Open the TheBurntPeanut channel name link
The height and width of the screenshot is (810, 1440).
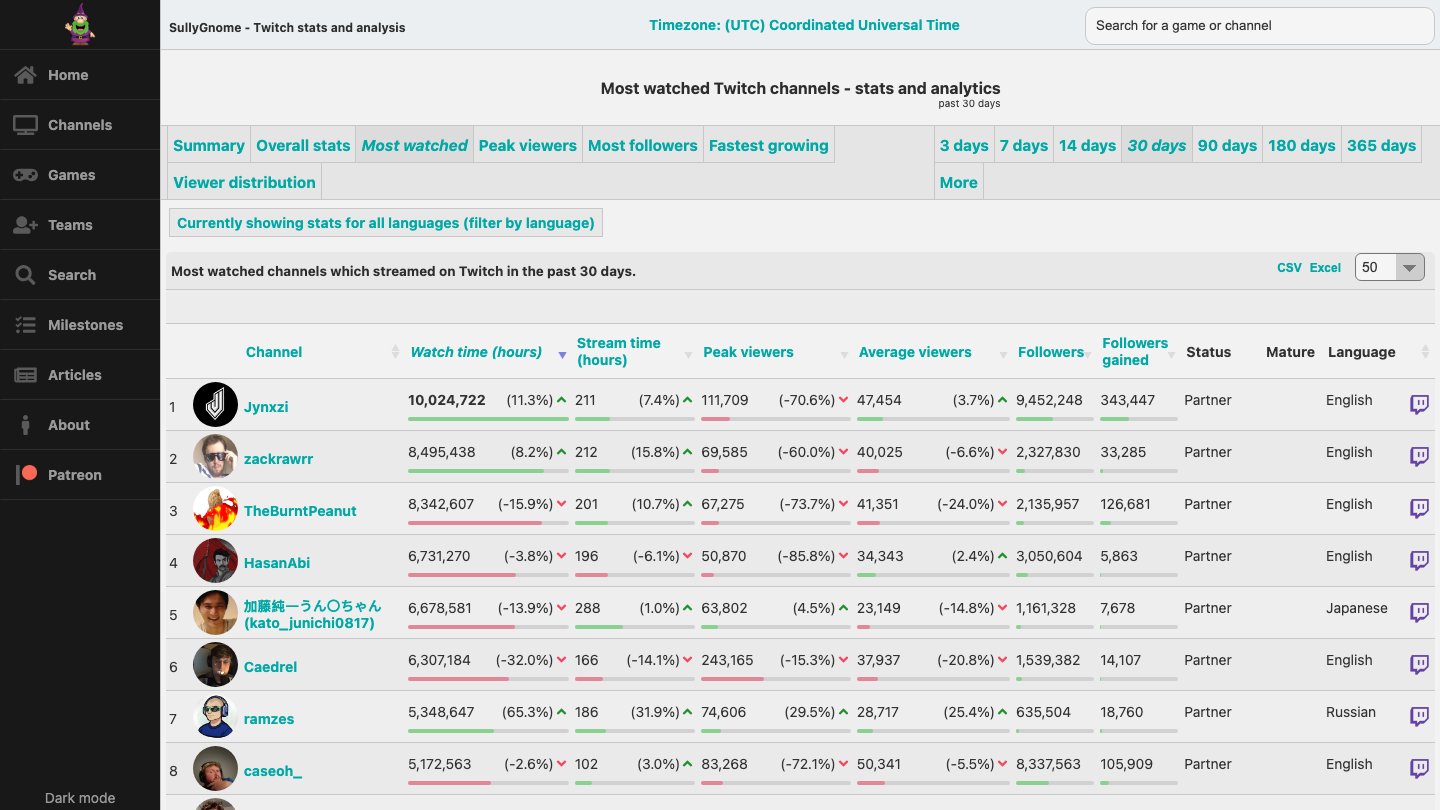[300, 511]
